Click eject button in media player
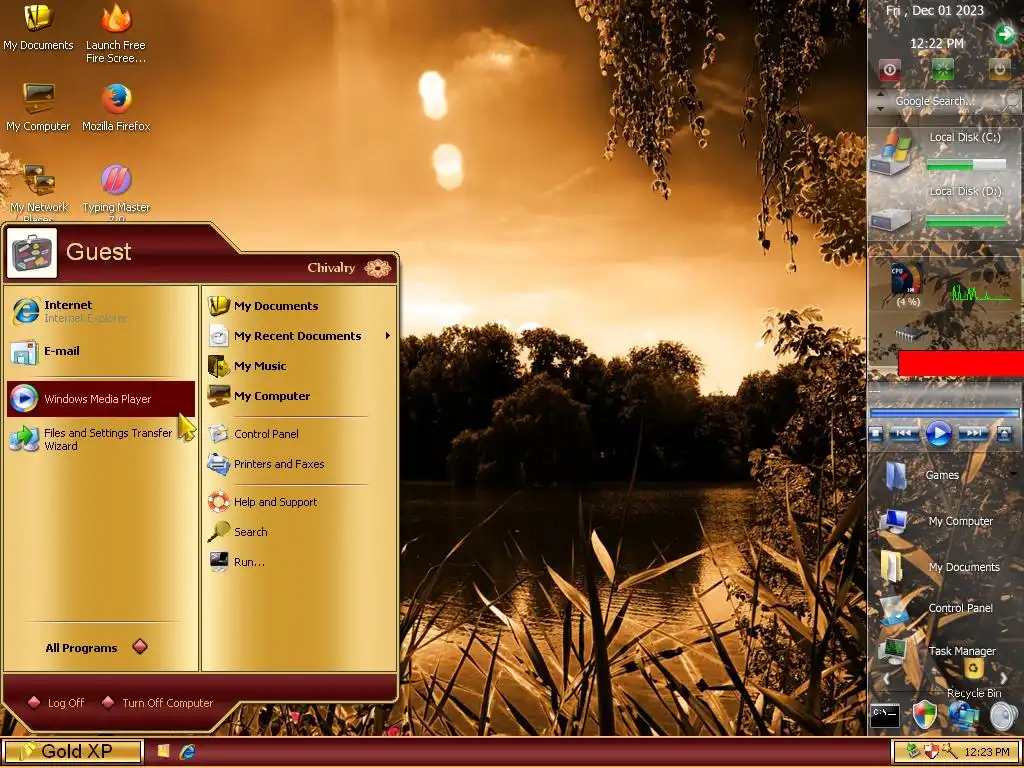The width and height of the screenshot is (1024, 768). click(1004, 433)
